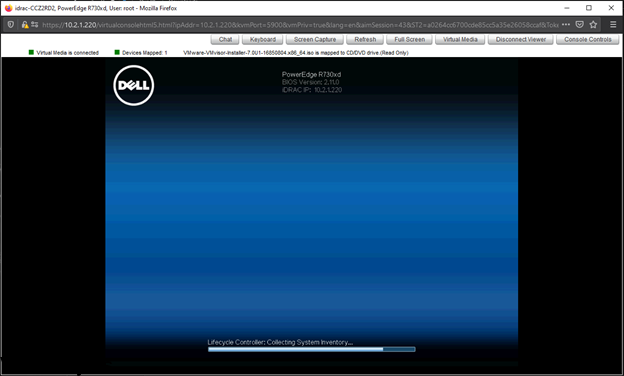Open the Chat button in viewer toolbar
This screenshot has height=376, width=624.
tap(225, 39)
